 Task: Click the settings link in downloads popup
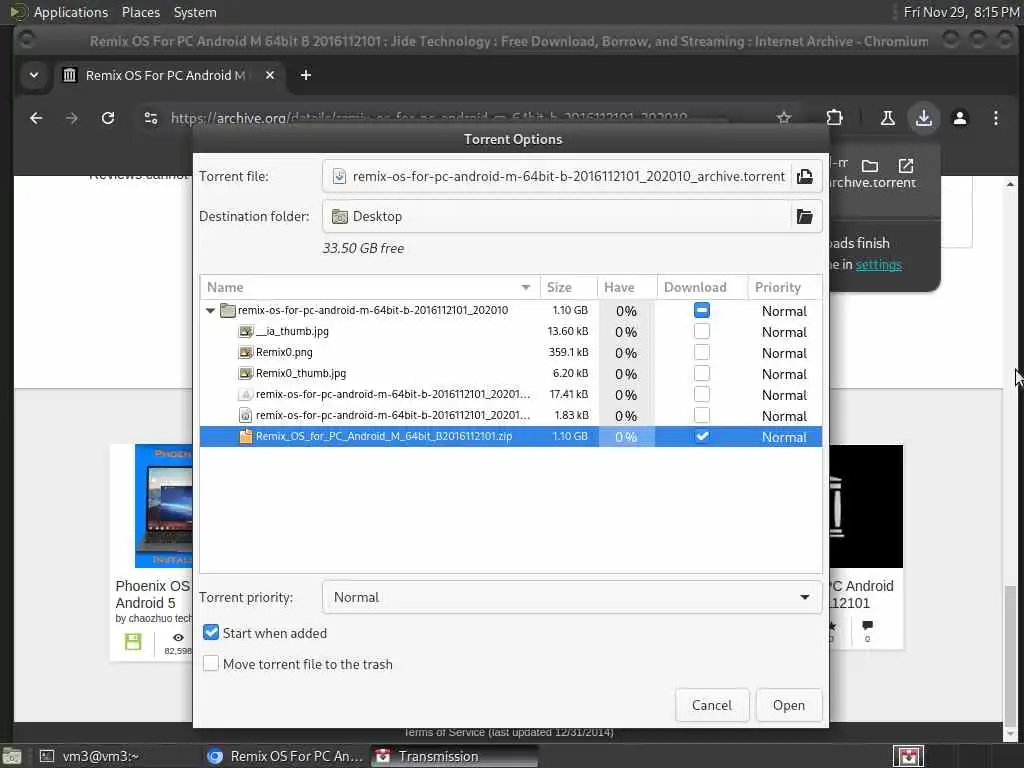click(x=878, y=264)
